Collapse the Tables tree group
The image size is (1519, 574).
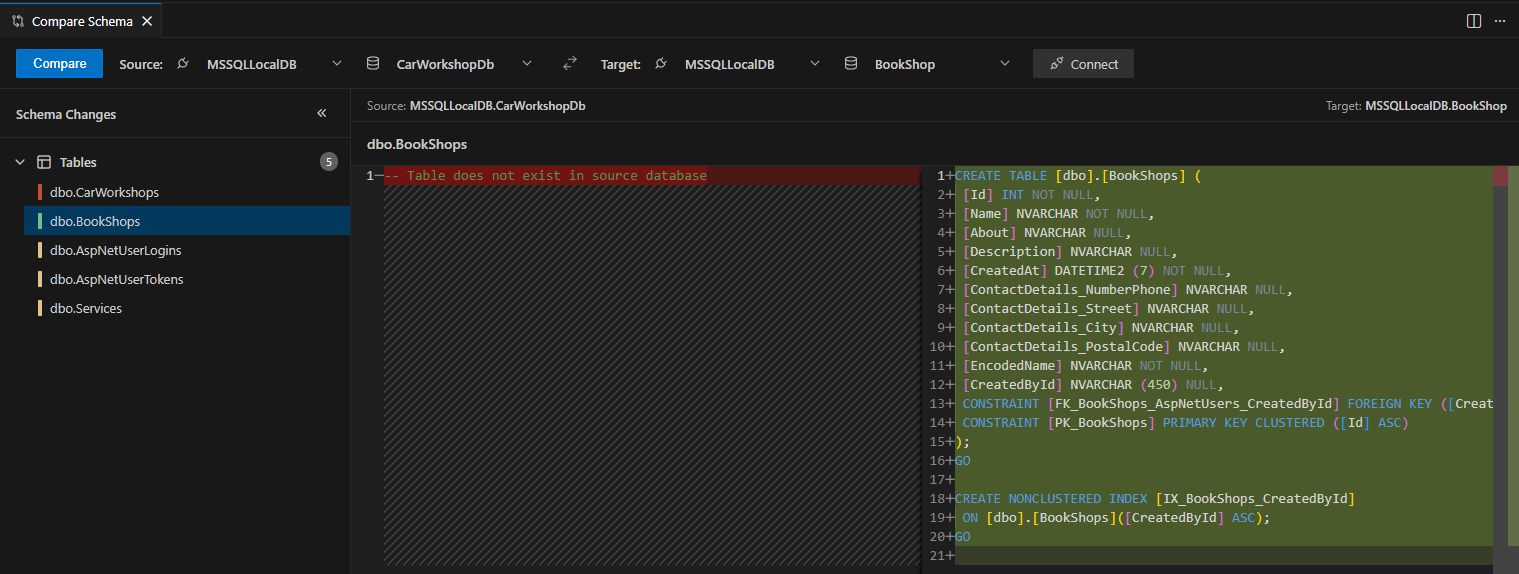coord(20,162)
